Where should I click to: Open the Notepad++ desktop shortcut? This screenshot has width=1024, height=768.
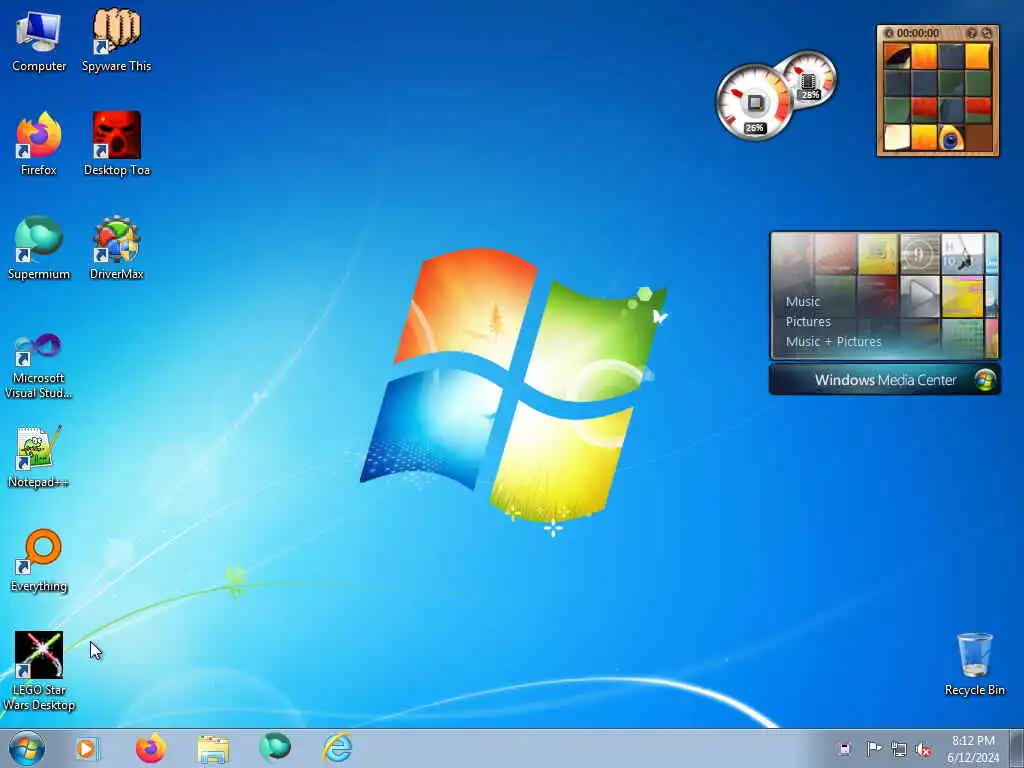point(39,456)
